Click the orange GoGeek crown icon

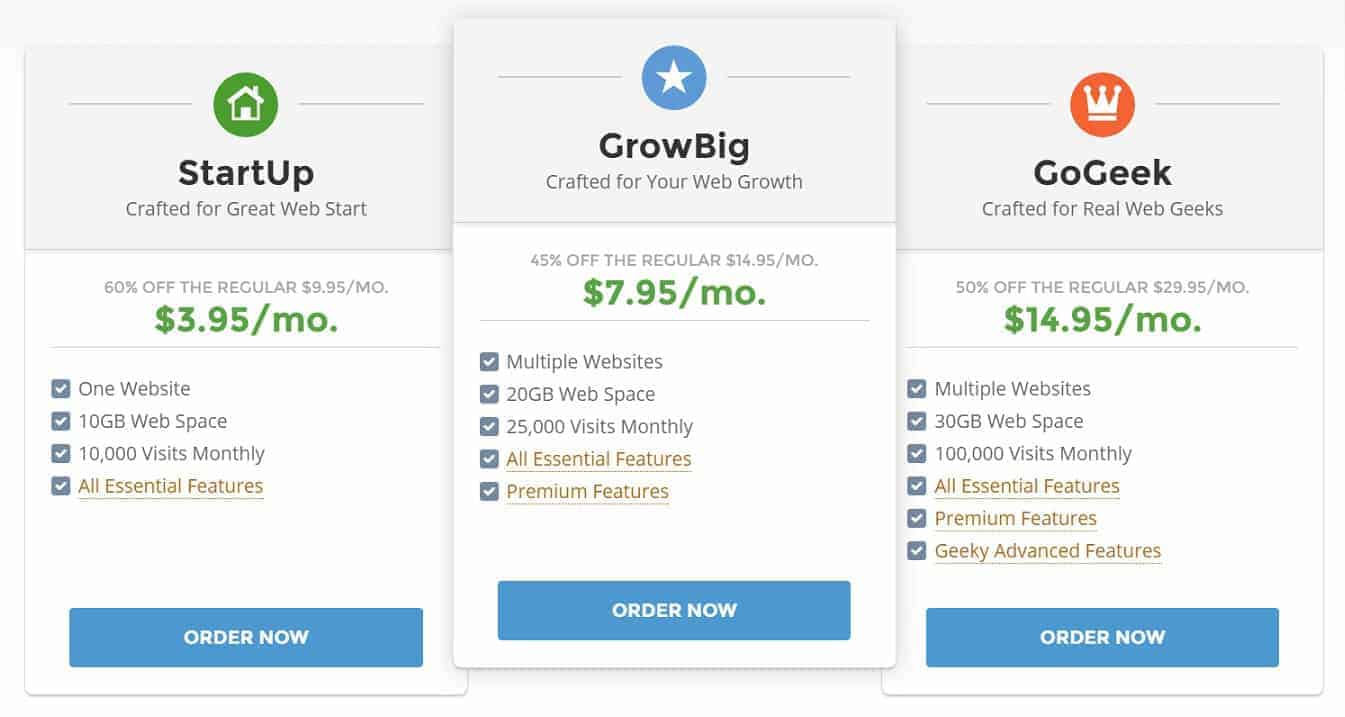[x=1102, y=104]
